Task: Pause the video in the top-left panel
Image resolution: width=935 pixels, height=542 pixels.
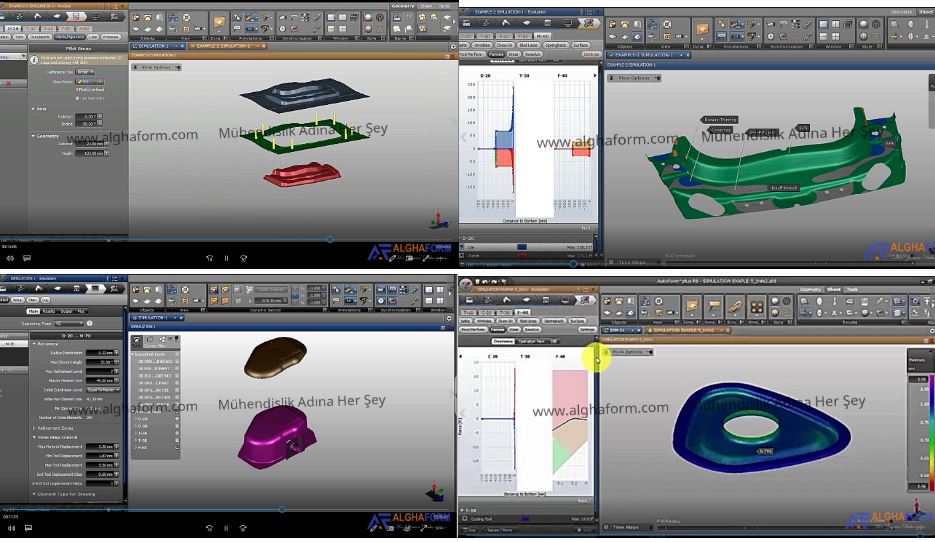Action: (227, 258)
